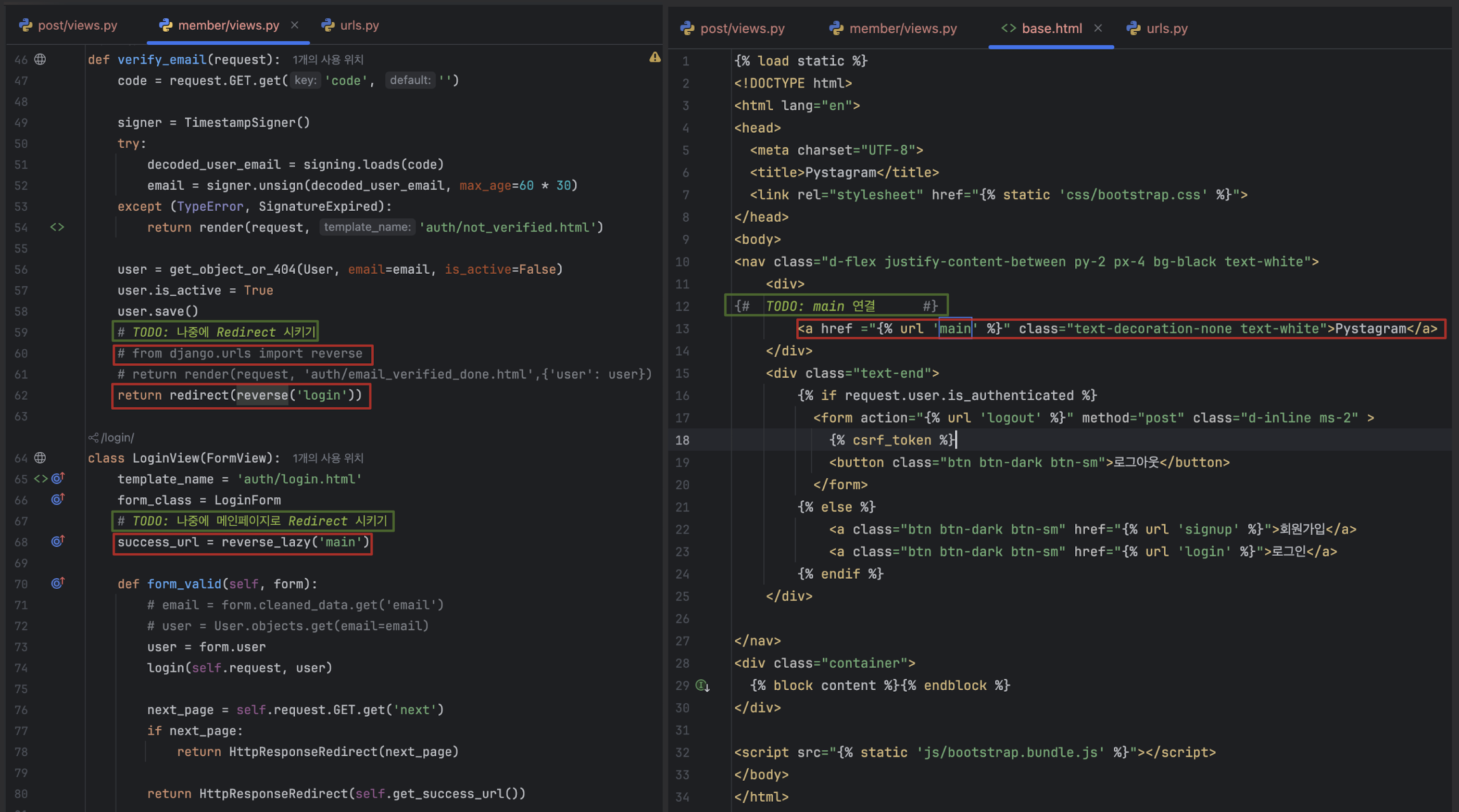The width and height of the screenshot is (1459, 812).
Task: Click the usages hint next to verify_email
Action: [328, 60]
